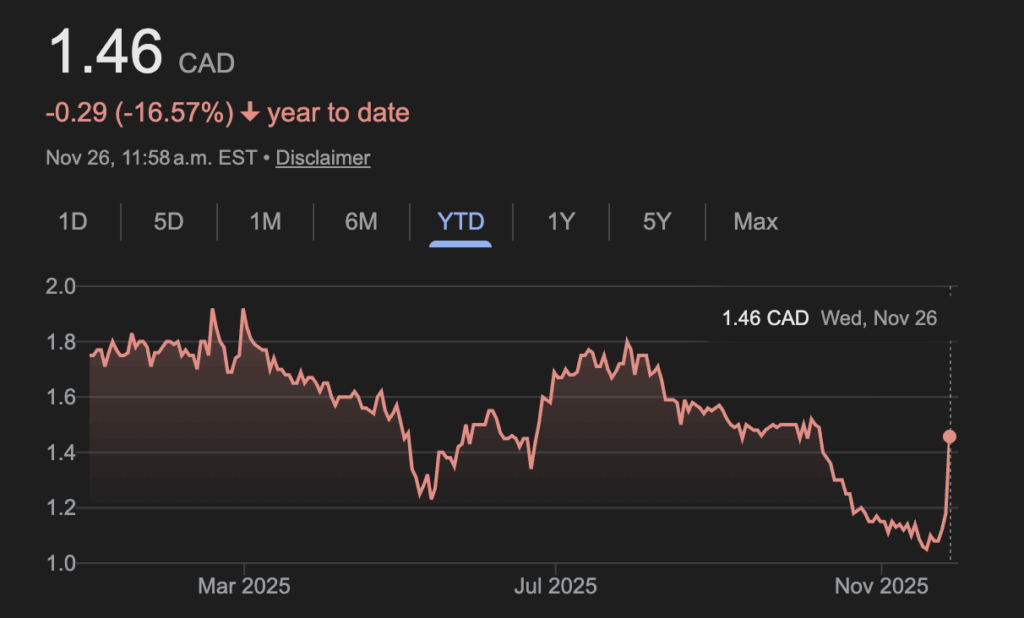Click the Mar 2025 axis label

click(245, 585)
